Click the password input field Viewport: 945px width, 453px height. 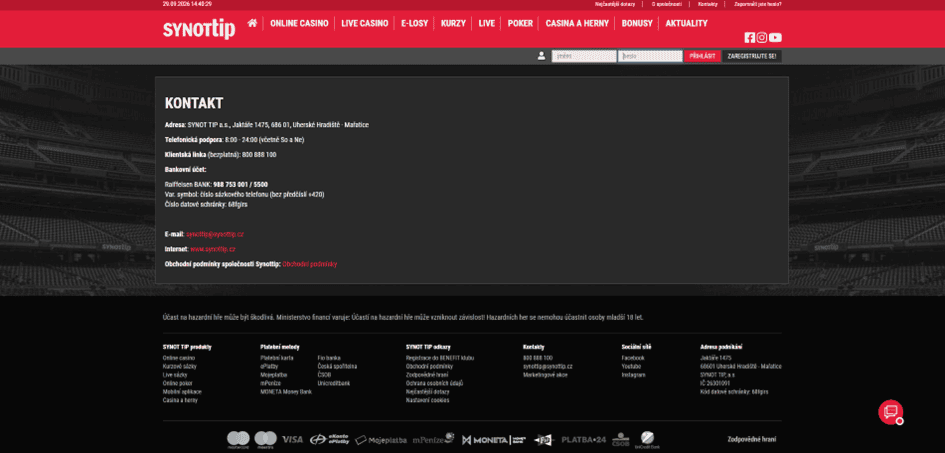[650, 56]
